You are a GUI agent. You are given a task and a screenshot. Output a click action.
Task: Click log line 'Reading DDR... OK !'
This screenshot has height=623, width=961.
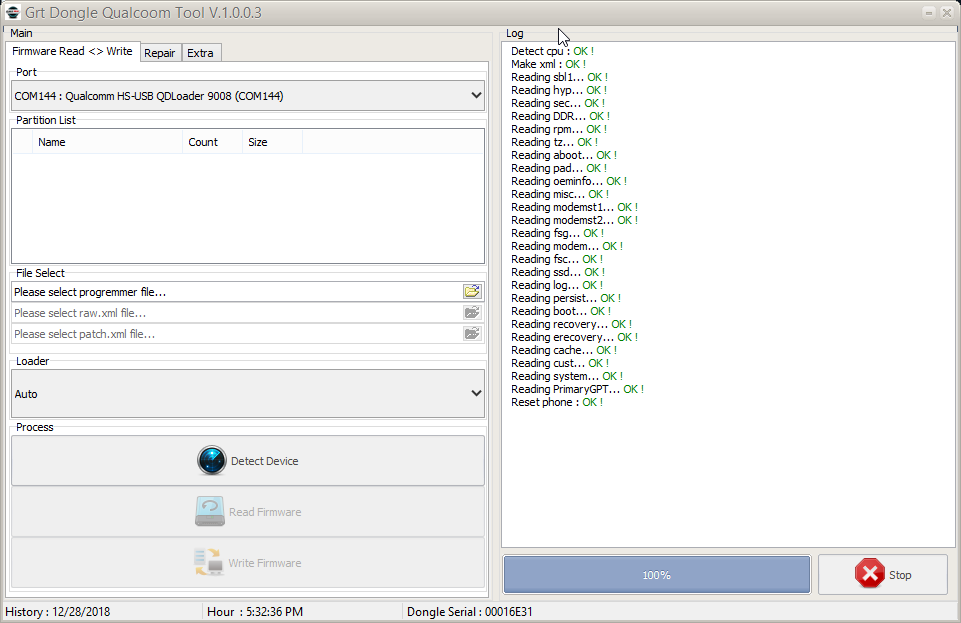pos(561,116)
